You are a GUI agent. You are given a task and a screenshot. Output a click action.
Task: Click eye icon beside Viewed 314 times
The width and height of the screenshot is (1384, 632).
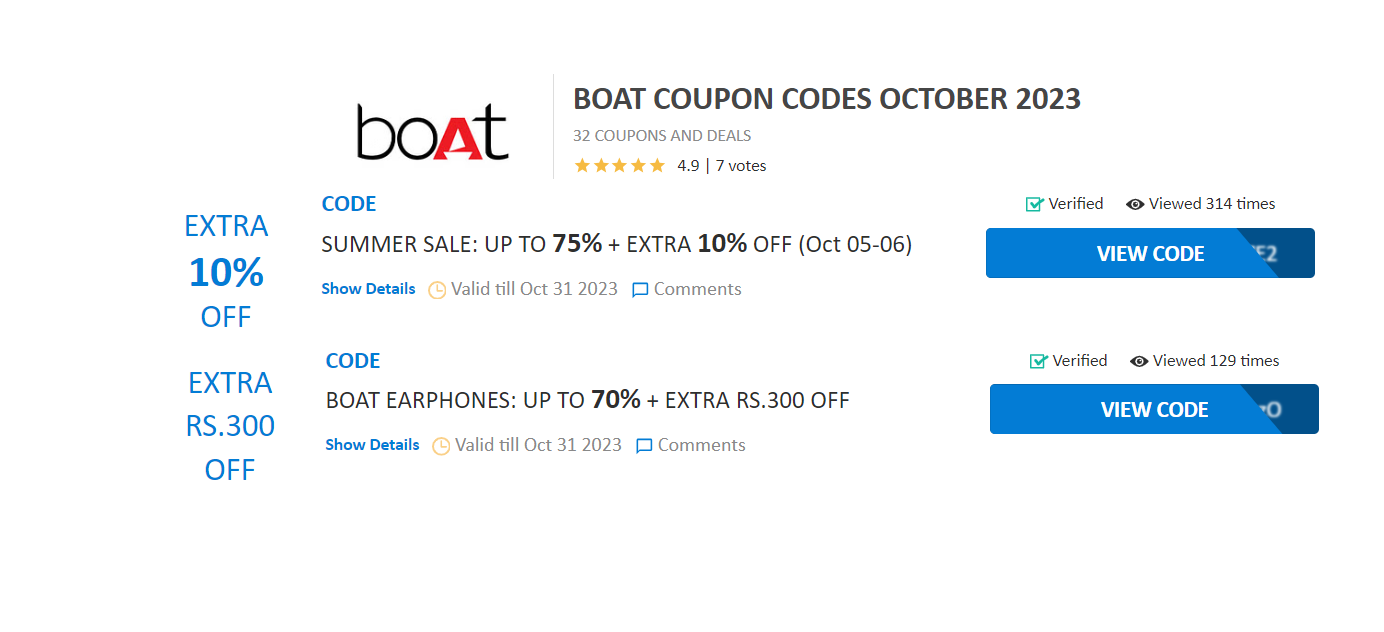point(1135,204)
